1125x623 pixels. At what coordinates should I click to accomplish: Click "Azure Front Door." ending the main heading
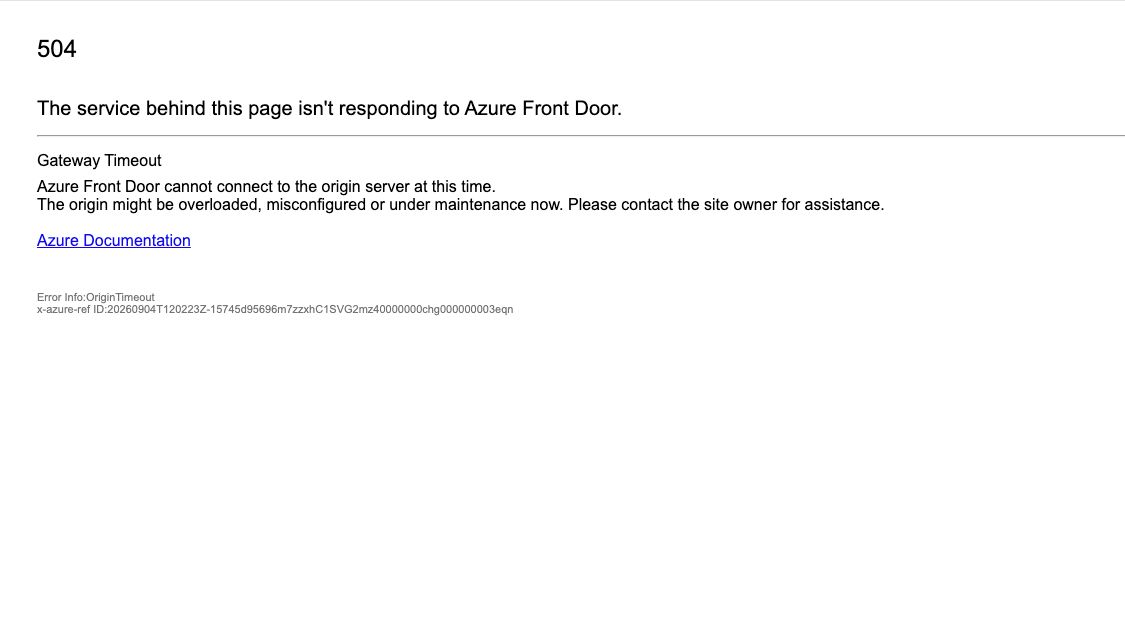click(543, 108)
